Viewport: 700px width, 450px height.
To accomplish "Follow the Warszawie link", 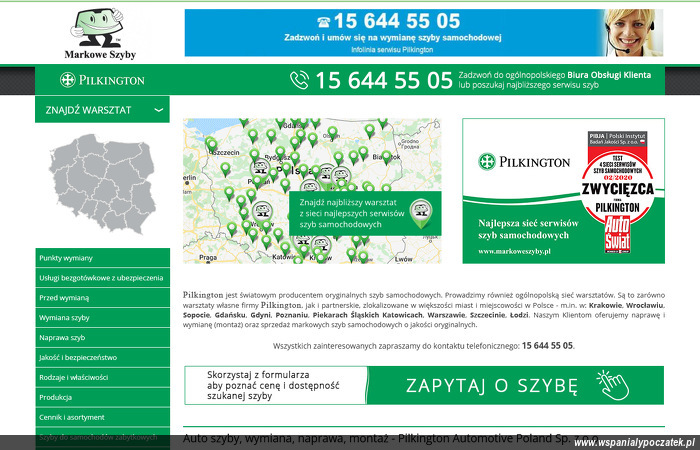I will pyautogui.click(x=446, y=315).
